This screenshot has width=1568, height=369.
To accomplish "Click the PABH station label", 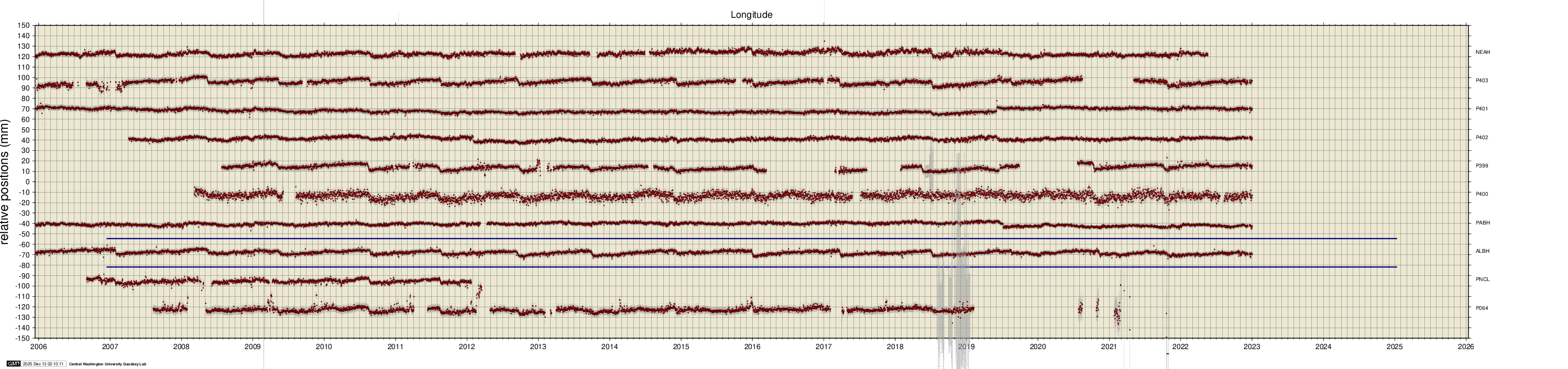I will point(1482,222).
